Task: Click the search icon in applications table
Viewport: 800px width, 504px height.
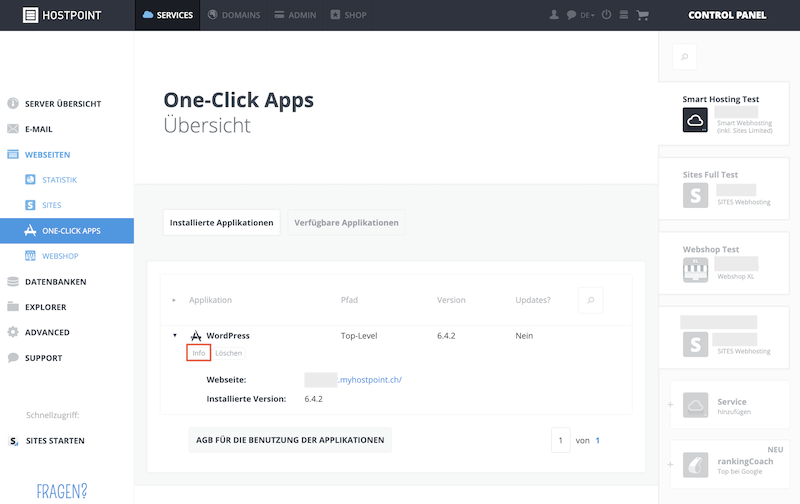Action: (591, 300)
